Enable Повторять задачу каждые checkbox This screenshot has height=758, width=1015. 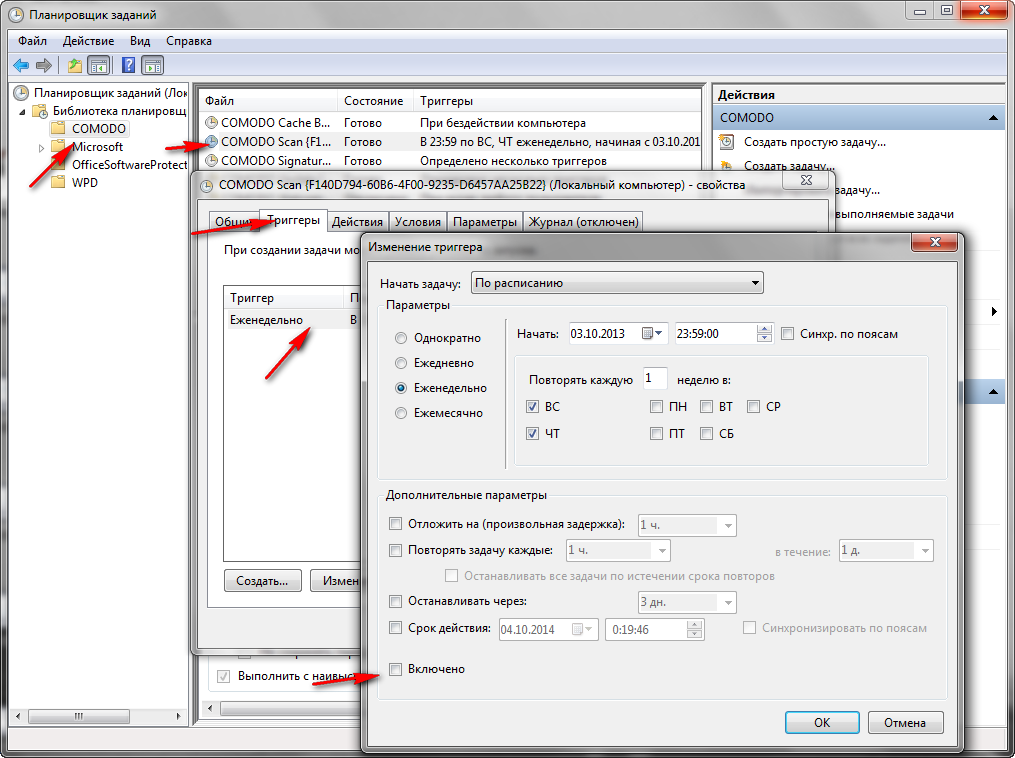395,550
